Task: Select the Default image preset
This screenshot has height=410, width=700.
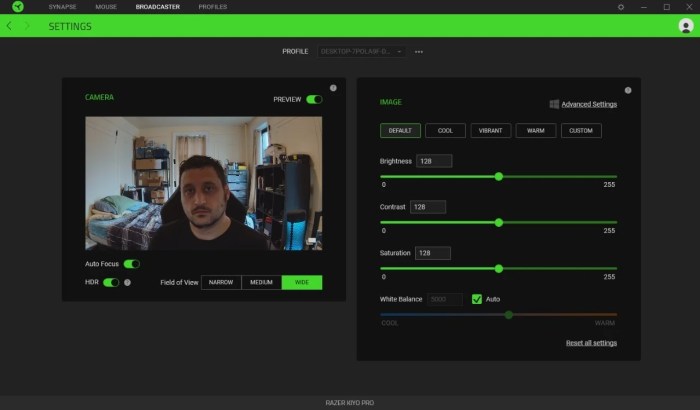Action: (x=400, y=130)
